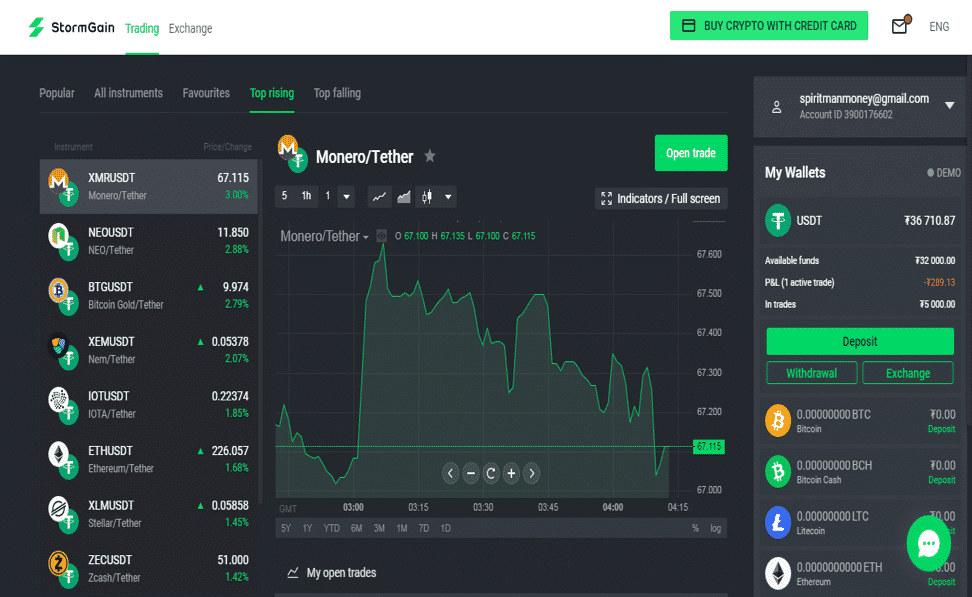The image size is (972, 597).
Task: Click the Litecoin wallet icon
Action: 778,522
